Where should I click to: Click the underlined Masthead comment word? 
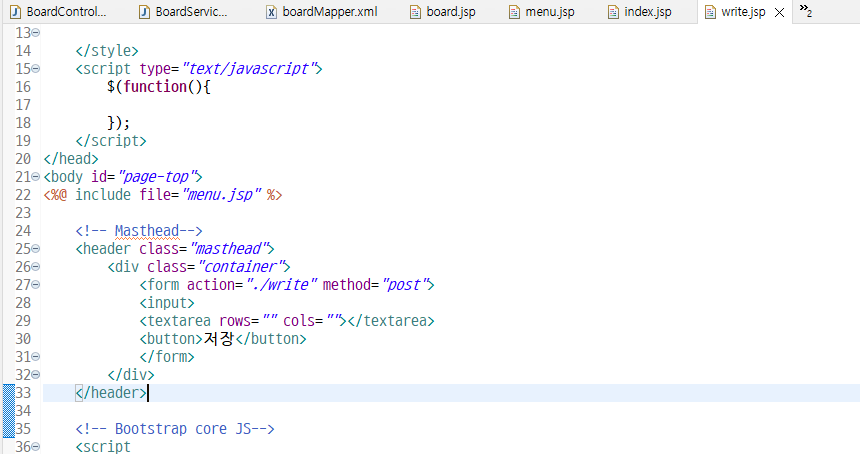pos(146,231)
